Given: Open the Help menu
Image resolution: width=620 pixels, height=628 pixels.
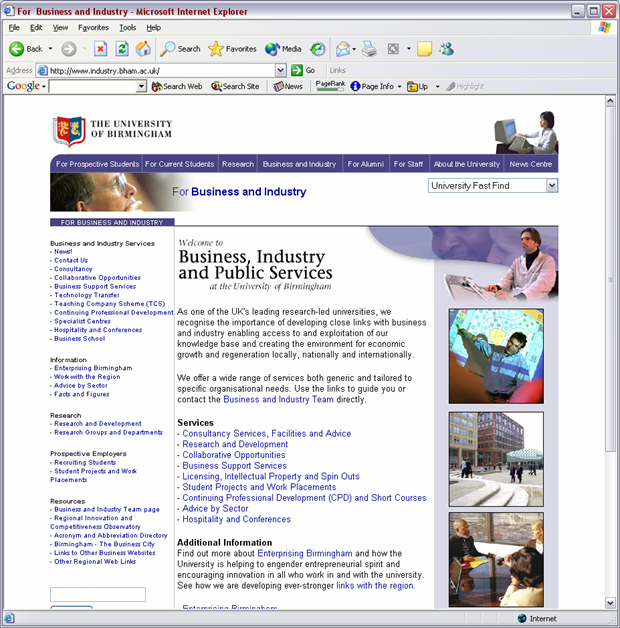Looking at the screenshot, I should pyautogui.click(x=153, y=28).
